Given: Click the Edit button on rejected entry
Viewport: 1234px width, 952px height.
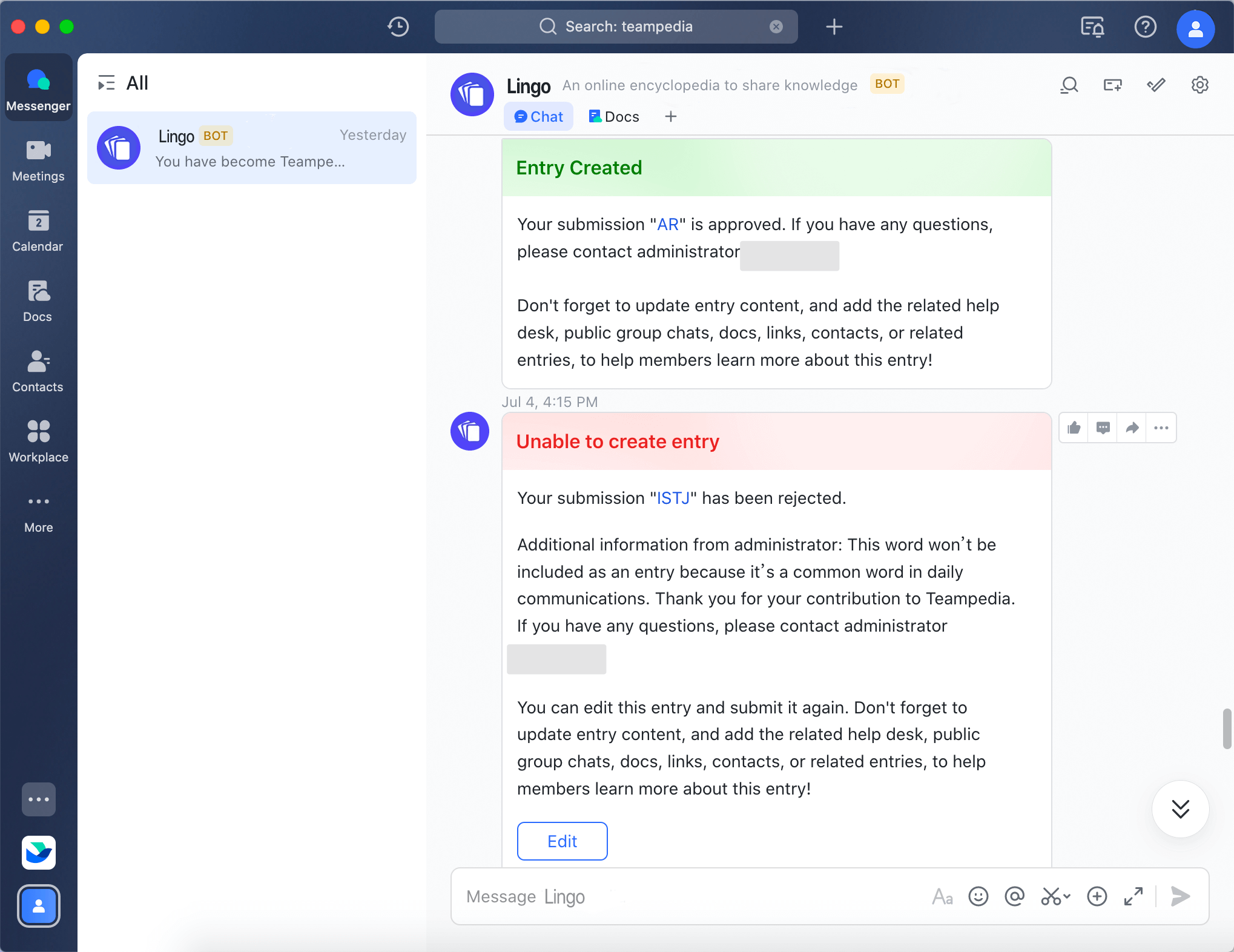Looking at the screenshot, I should click(x=563, y=841).
